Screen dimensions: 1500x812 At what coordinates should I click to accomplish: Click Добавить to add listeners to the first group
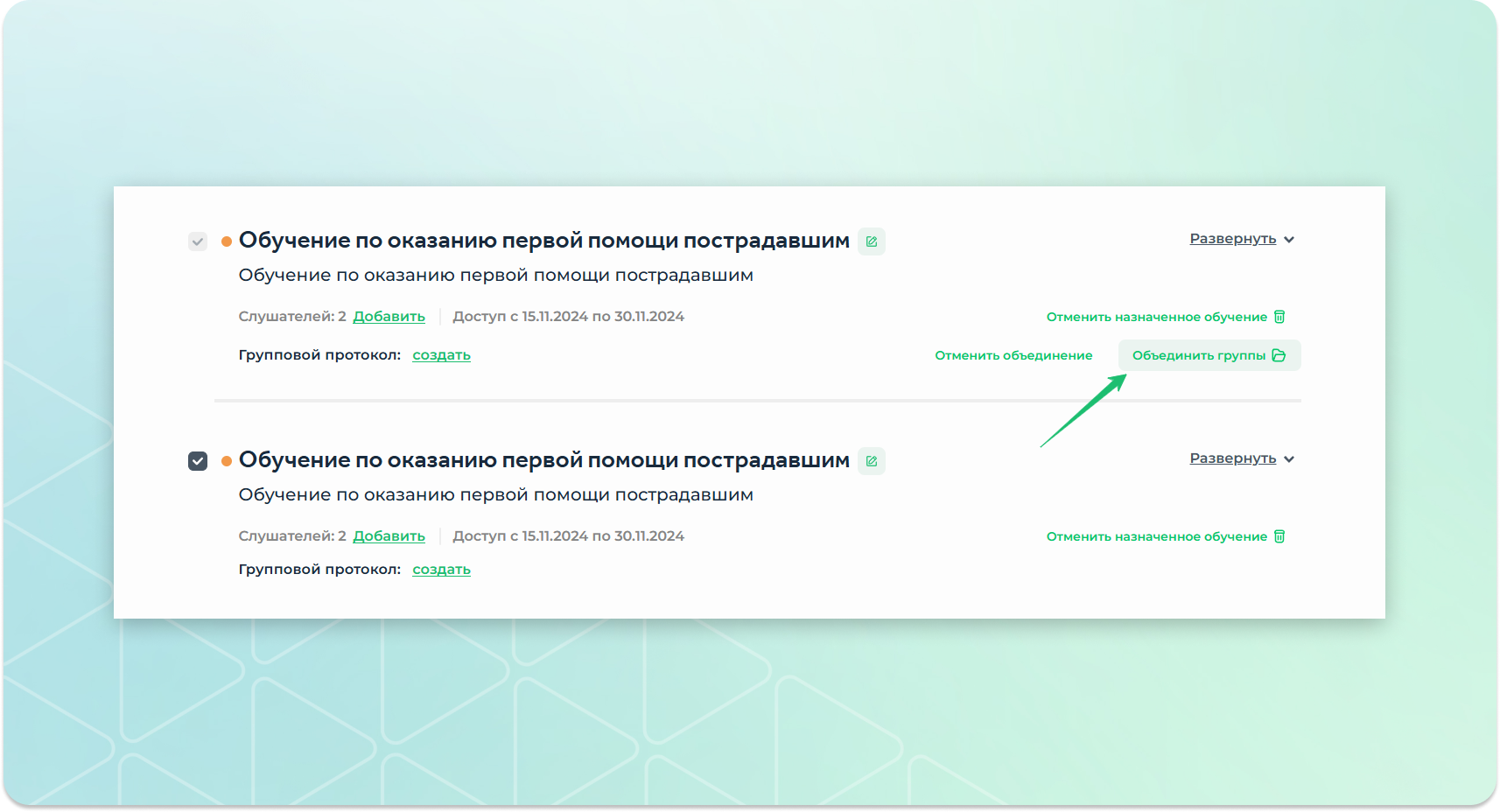pyautogui.click(x=389, y=317)
